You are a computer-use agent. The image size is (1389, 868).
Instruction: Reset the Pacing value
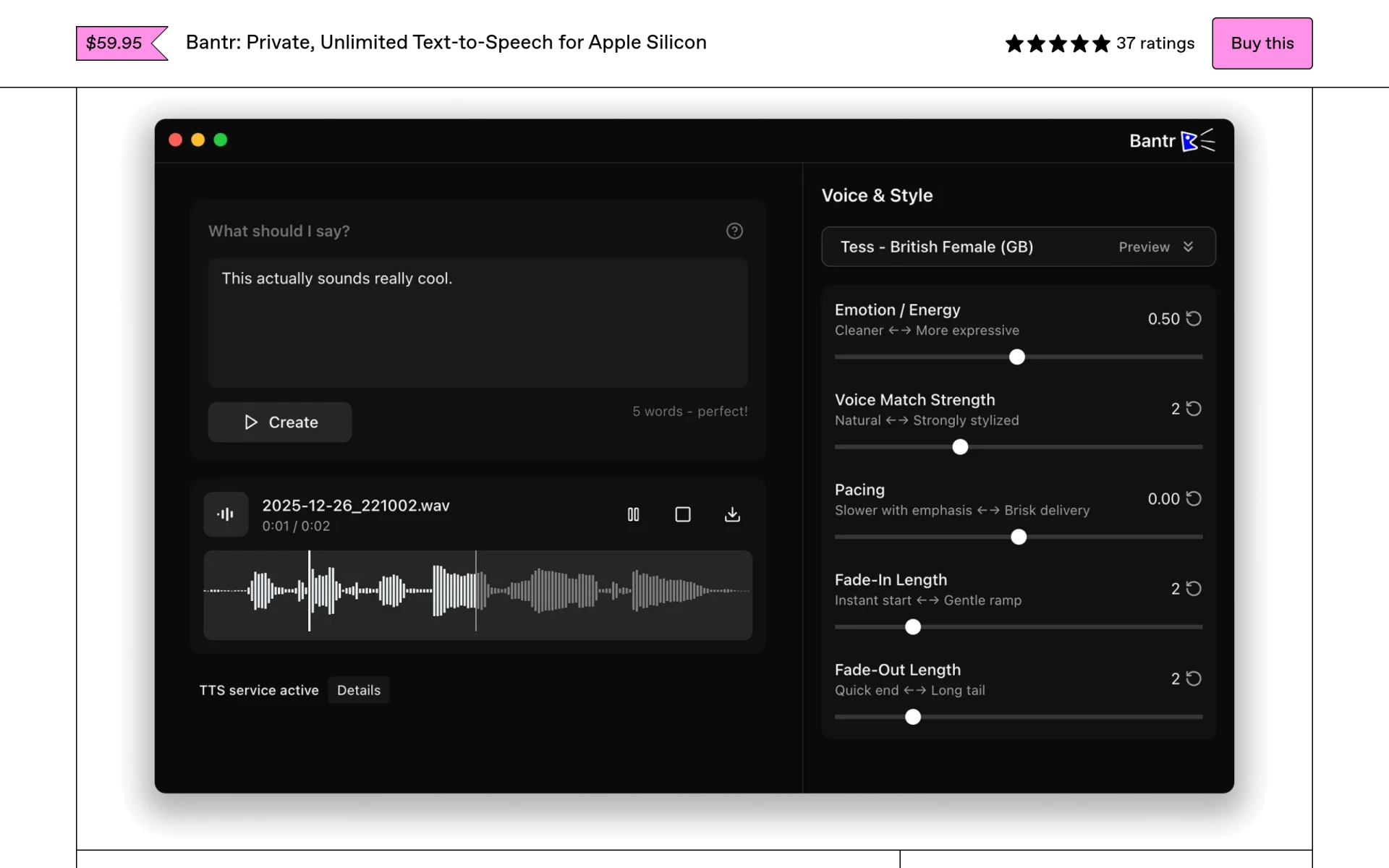[1194, 498]
